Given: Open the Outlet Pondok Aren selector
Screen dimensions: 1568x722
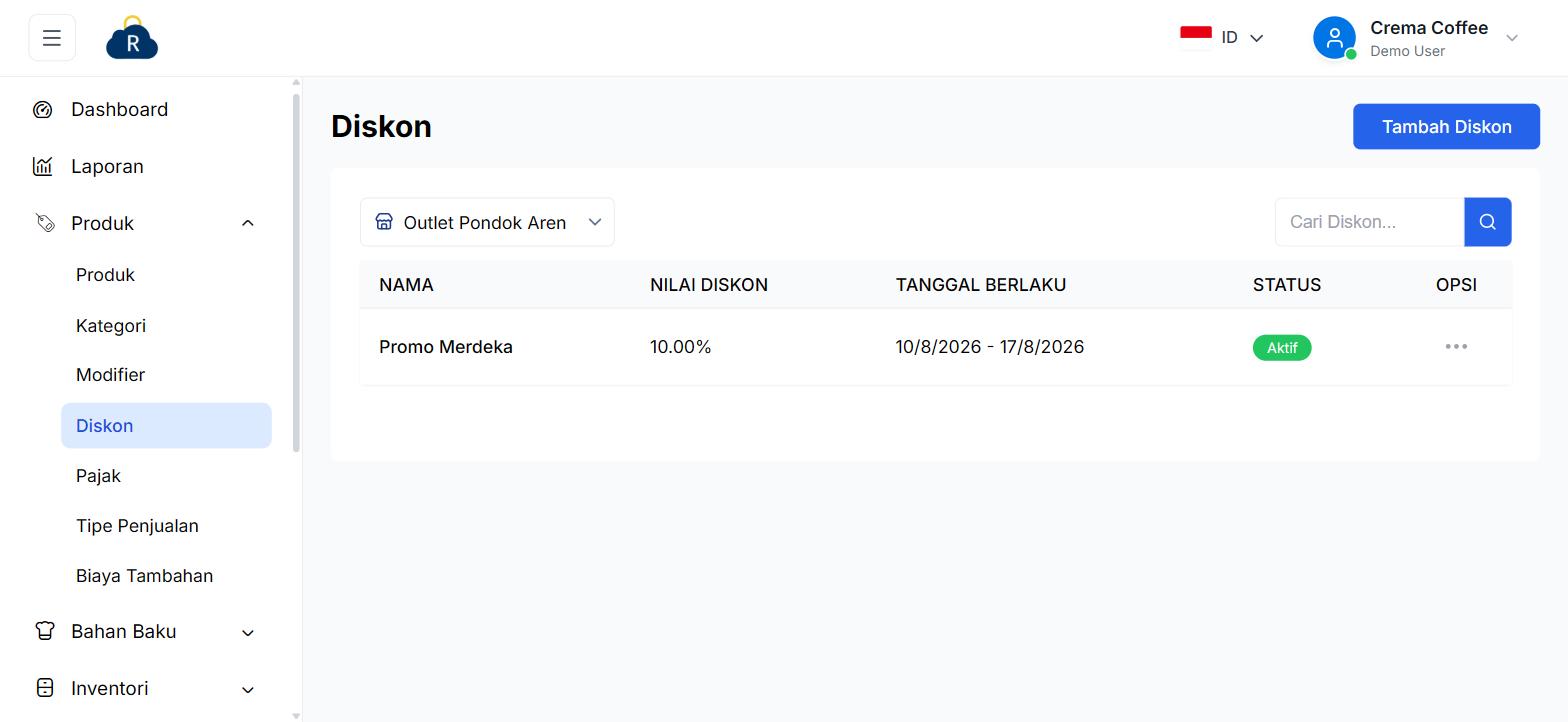Looking at the screenshot, I should click(487, 222).
